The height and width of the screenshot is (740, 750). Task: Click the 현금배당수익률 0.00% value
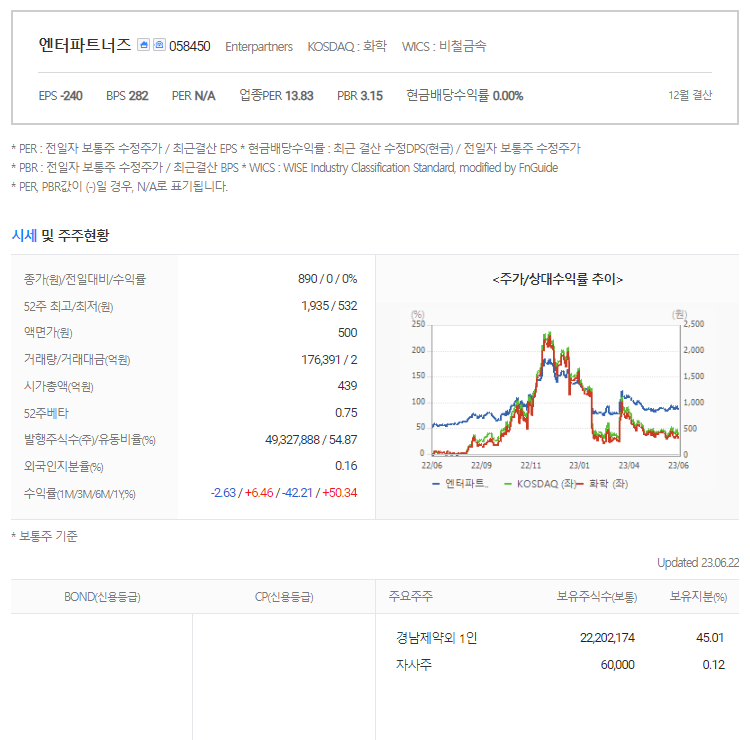(x=464, y=96)
